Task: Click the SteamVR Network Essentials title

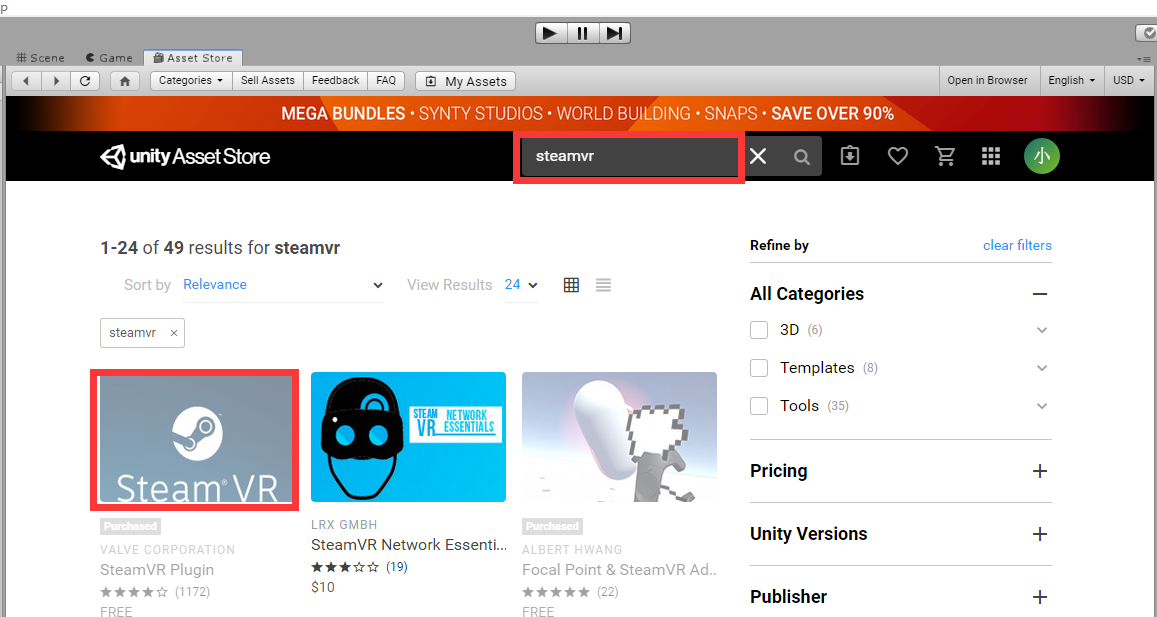Action: (x=410, y=545)
